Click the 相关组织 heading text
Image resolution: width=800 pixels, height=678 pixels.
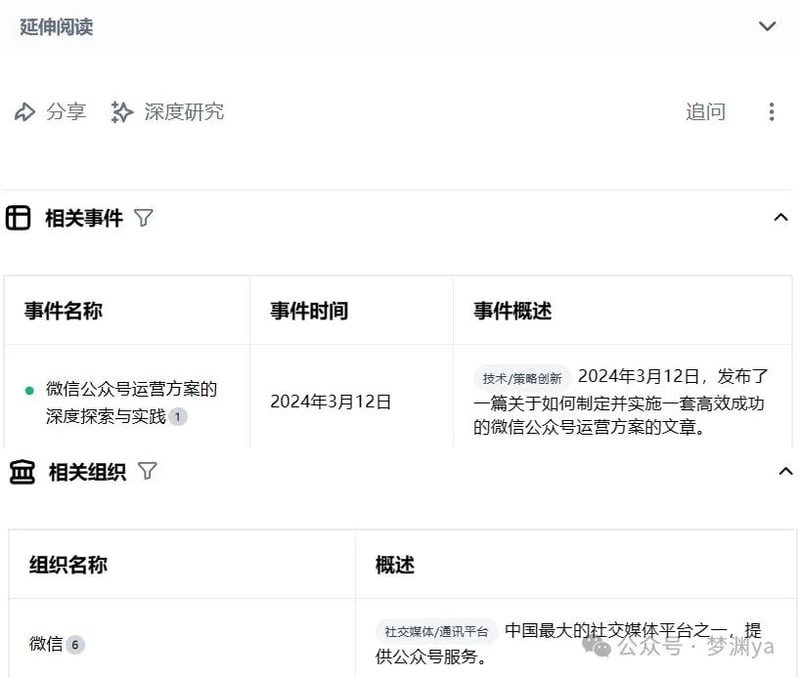87,472
